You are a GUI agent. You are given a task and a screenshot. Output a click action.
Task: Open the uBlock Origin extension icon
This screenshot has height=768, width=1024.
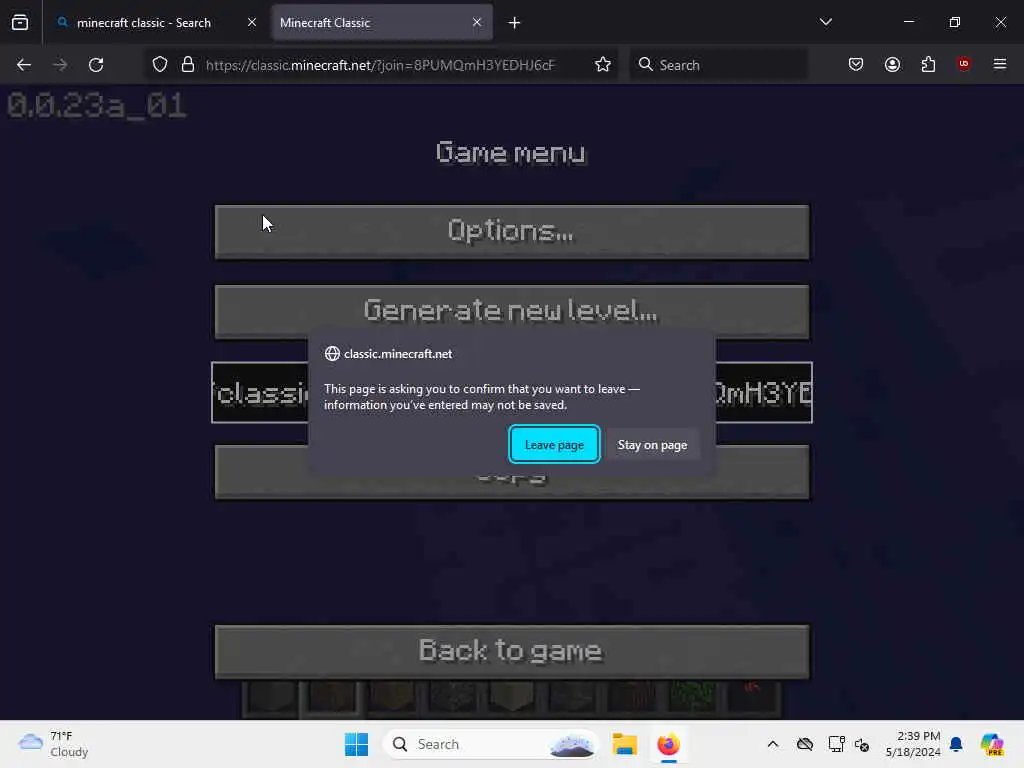coord(963,64)
